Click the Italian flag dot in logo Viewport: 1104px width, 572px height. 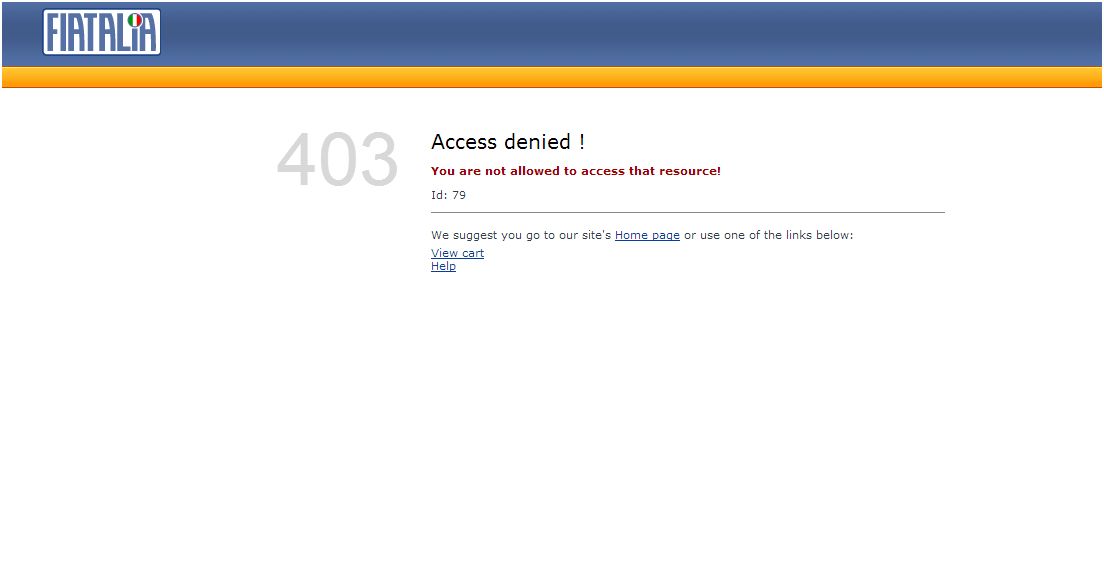click(x=135, y=20)
